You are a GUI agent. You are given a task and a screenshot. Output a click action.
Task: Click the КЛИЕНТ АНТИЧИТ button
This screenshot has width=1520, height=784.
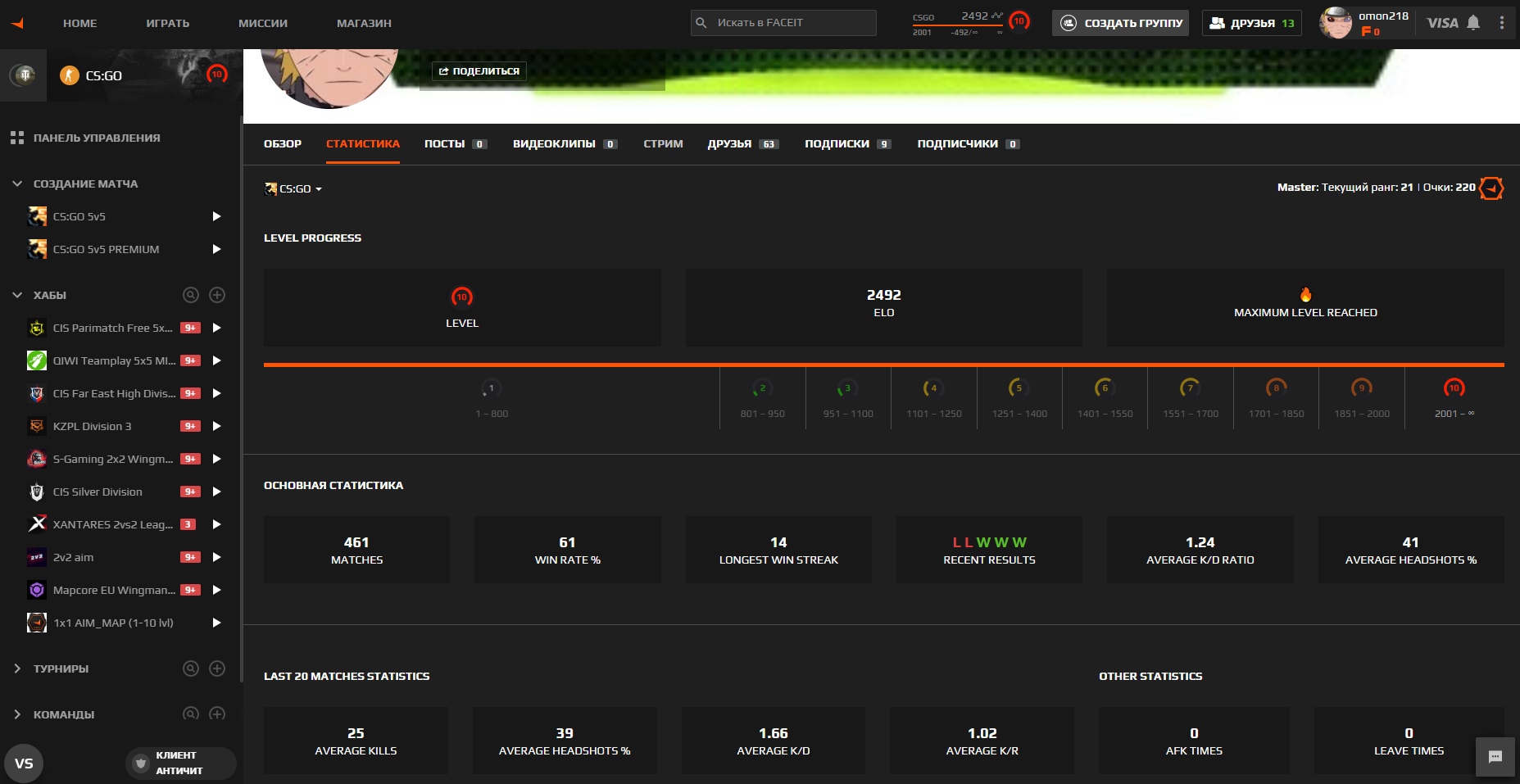tap(179, 763)
